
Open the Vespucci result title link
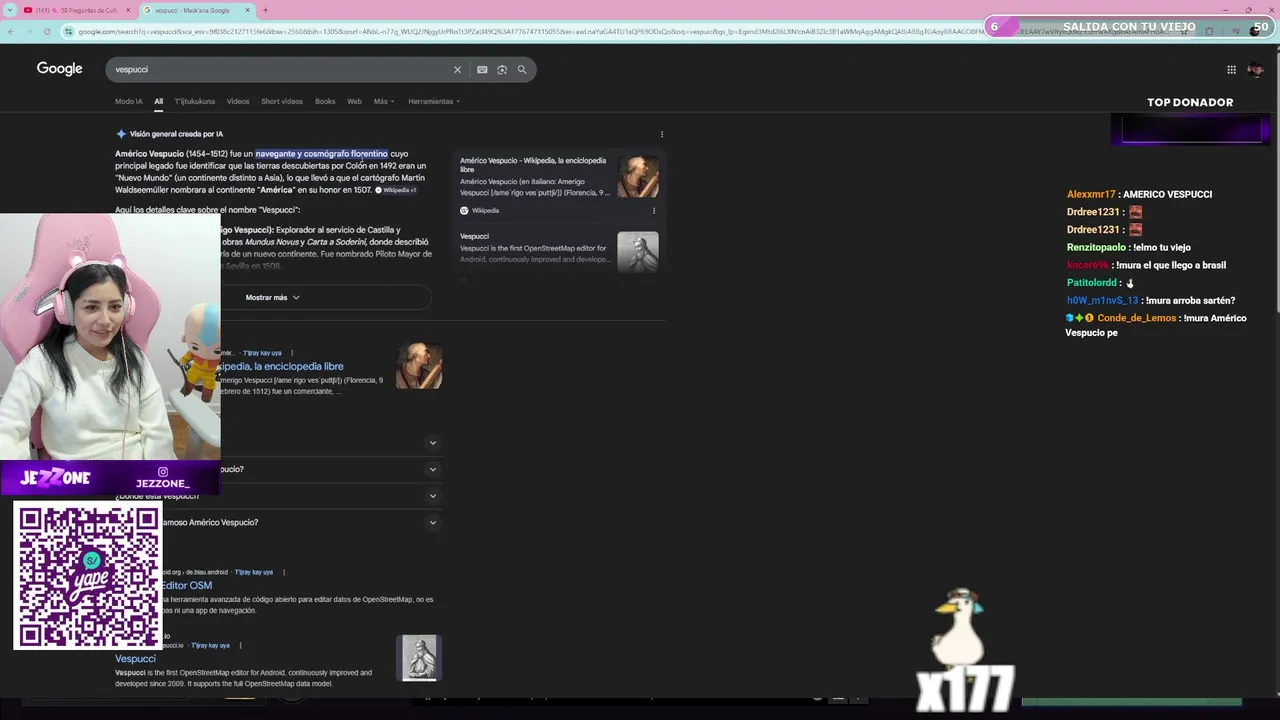click(135, 659)
